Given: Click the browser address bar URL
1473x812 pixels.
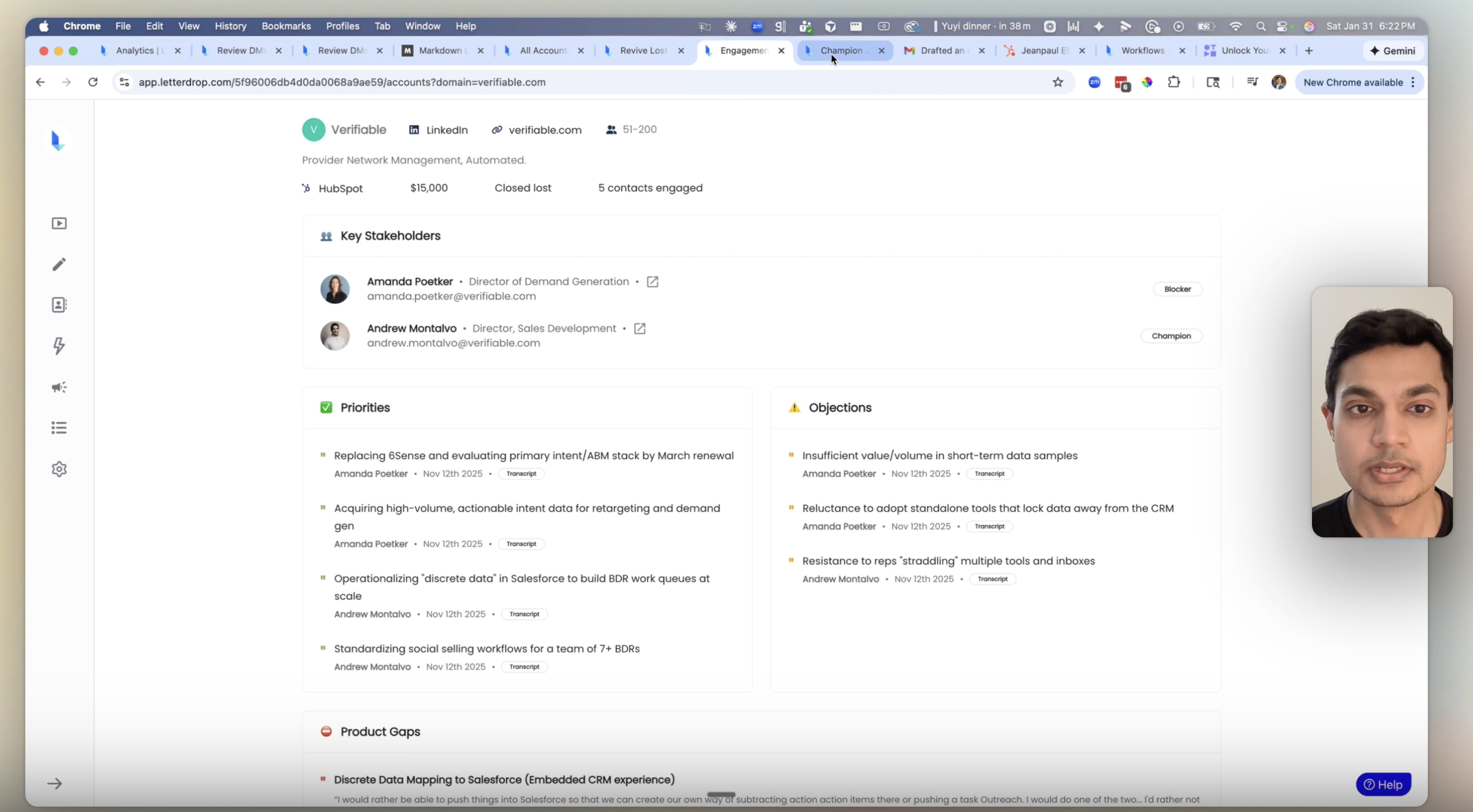Looking at the screenshot, I should click(342, 82).
